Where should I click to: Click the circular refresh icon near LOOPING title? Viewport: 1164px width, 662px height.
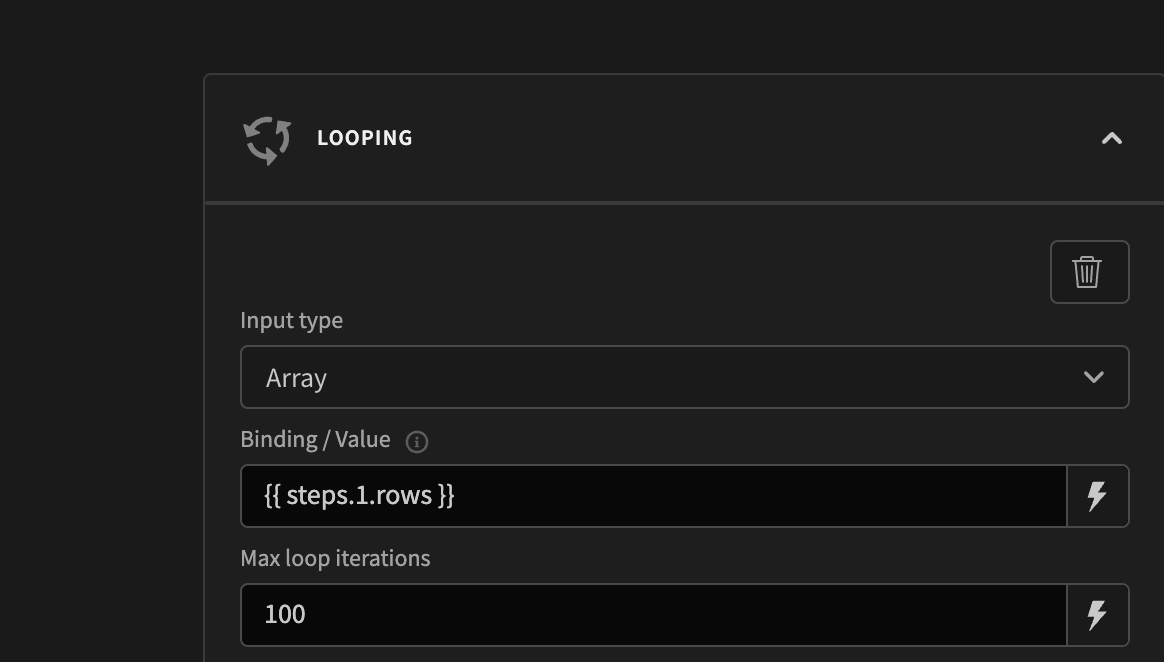[265, 138]
